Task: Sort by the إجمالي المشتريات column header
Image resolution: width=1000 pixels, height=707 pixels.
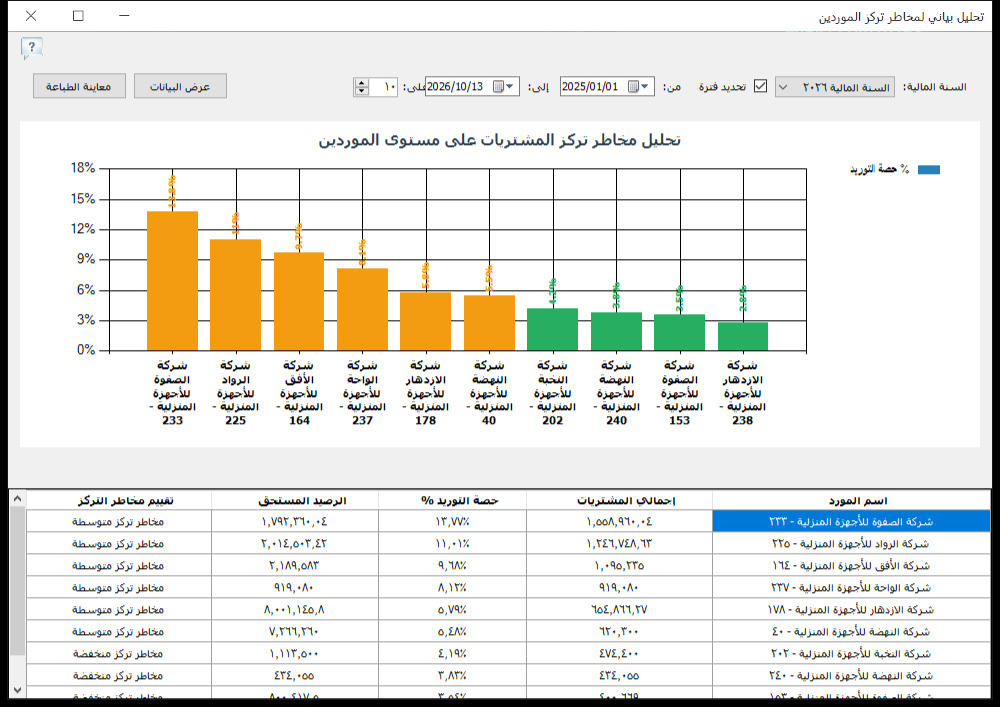Action: click(x=619, y=500)
